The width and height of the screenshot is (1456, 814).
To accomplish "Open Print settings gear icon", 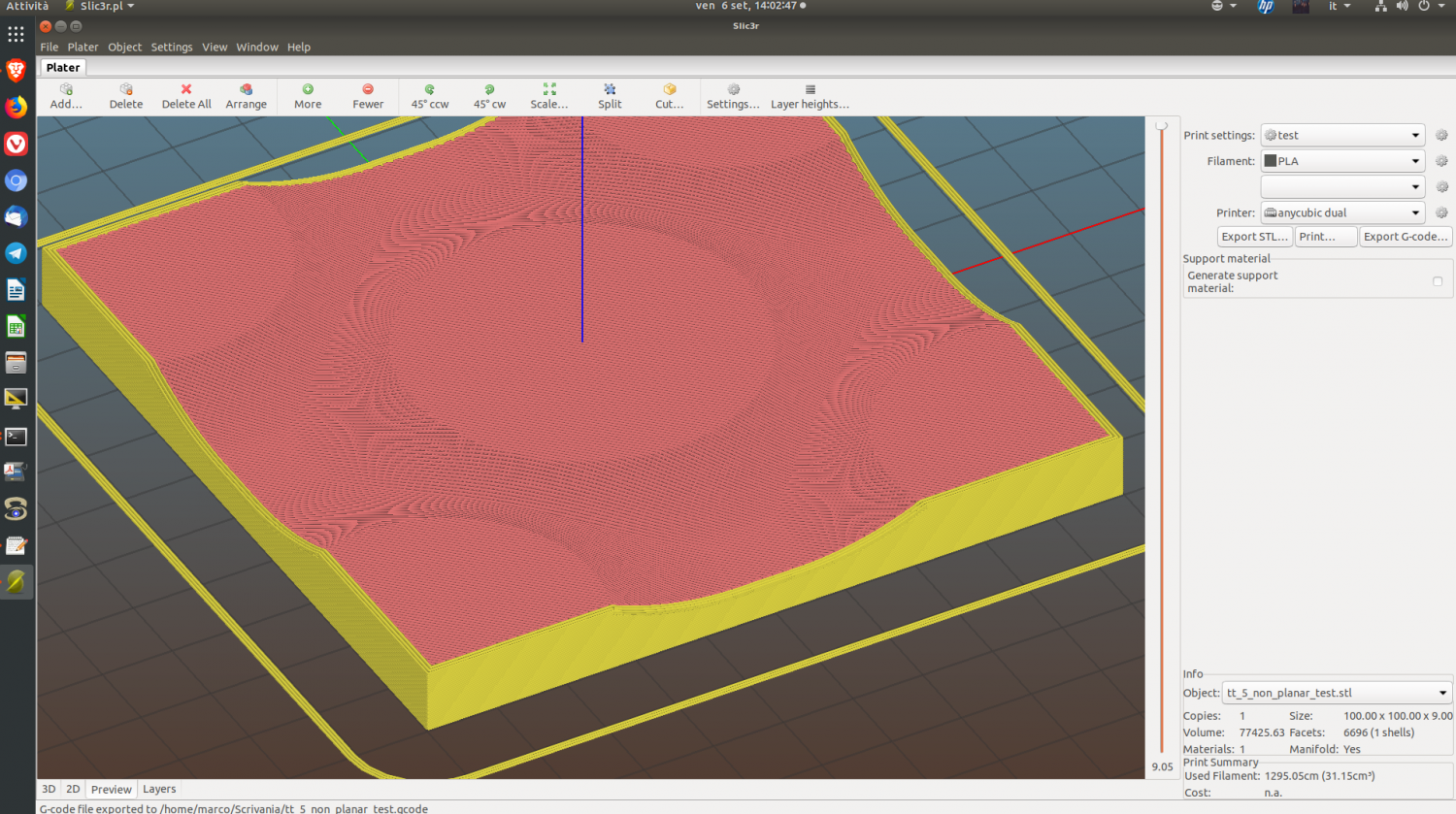I will pyautogui.click(x=1441, y=136).
